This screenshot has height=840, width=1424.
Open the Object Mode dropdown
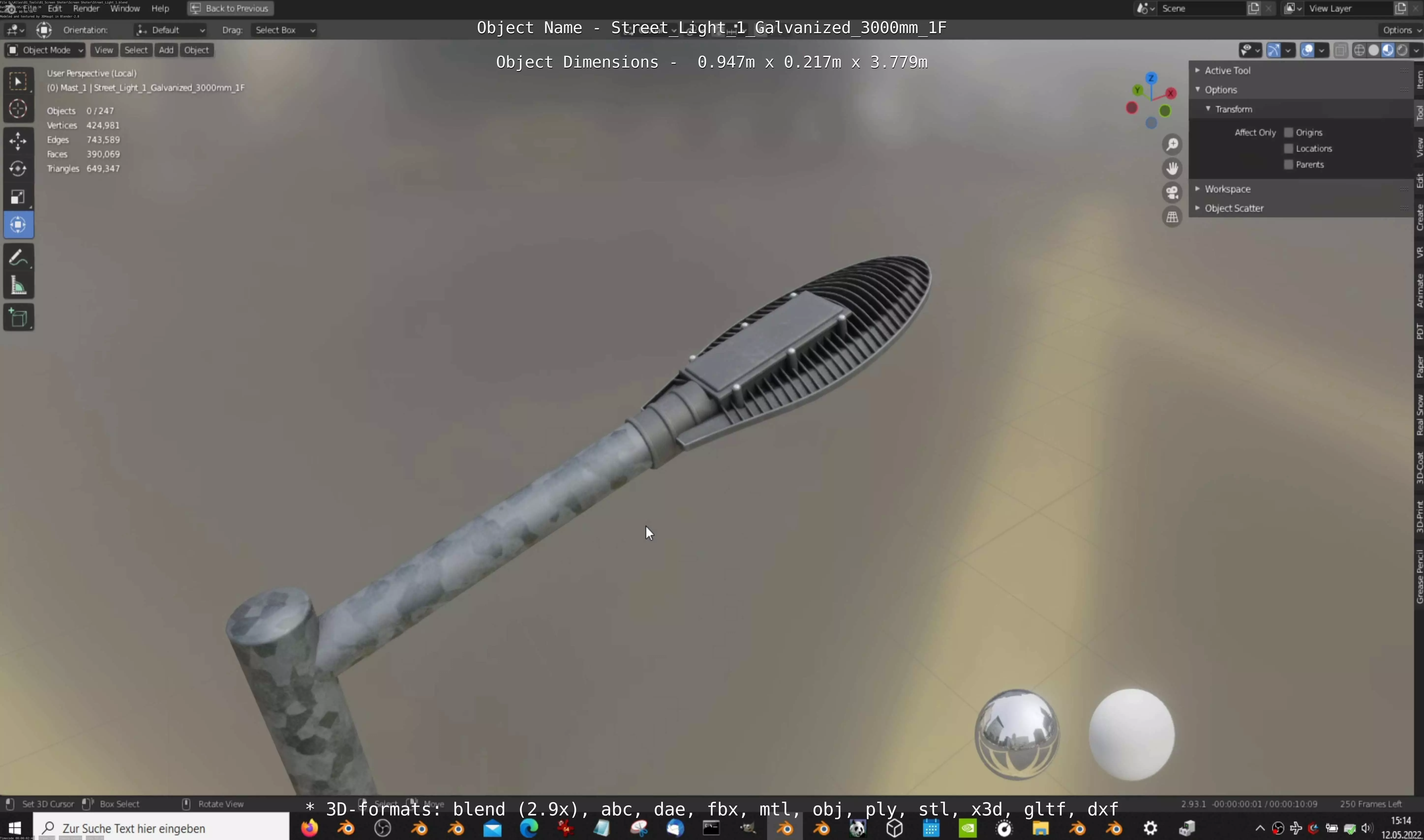45,50
